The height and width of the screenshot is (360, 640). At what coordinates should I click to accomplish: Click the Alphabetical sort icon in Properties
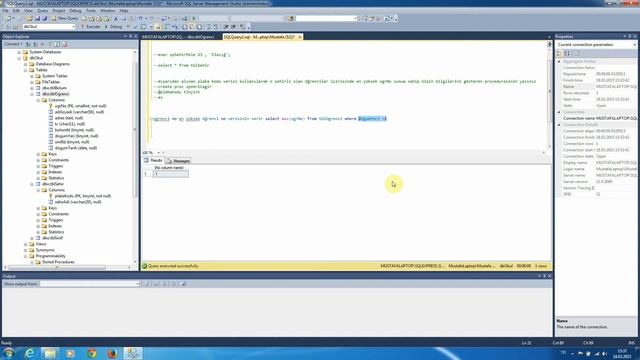pos(567,53)
